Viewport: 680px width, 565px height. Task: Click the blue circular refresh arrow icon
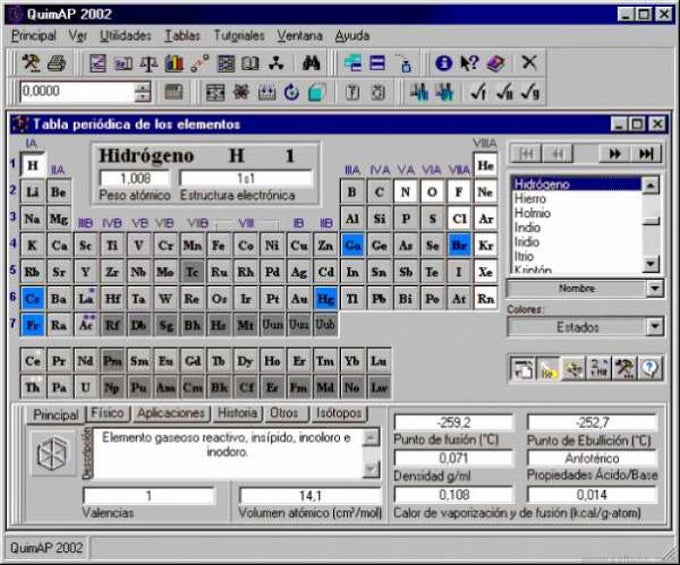coord(291,92)
